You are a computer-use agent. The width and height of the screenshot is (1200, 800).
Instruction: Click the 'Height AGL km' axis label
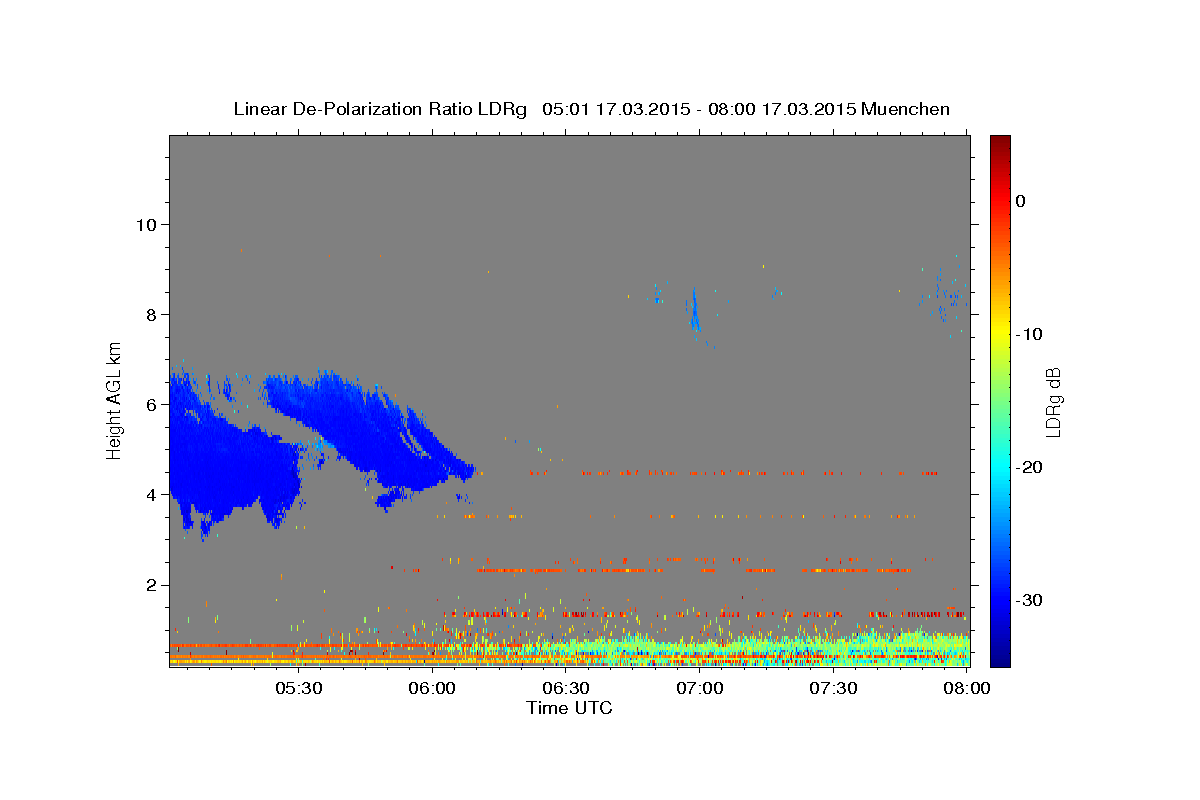point(115,401)
